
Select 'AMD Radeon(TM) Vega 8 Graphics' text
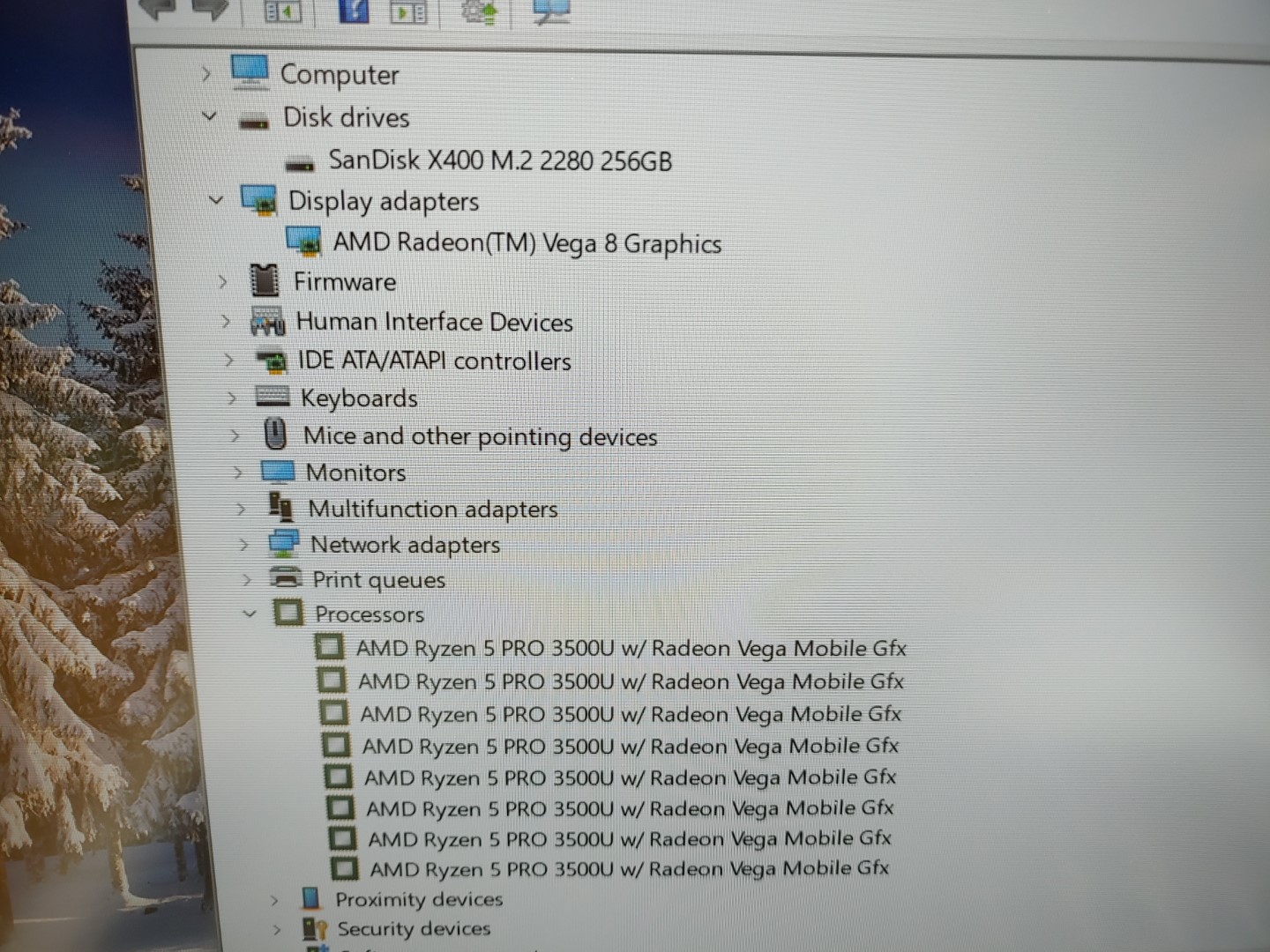pos(527,242)
